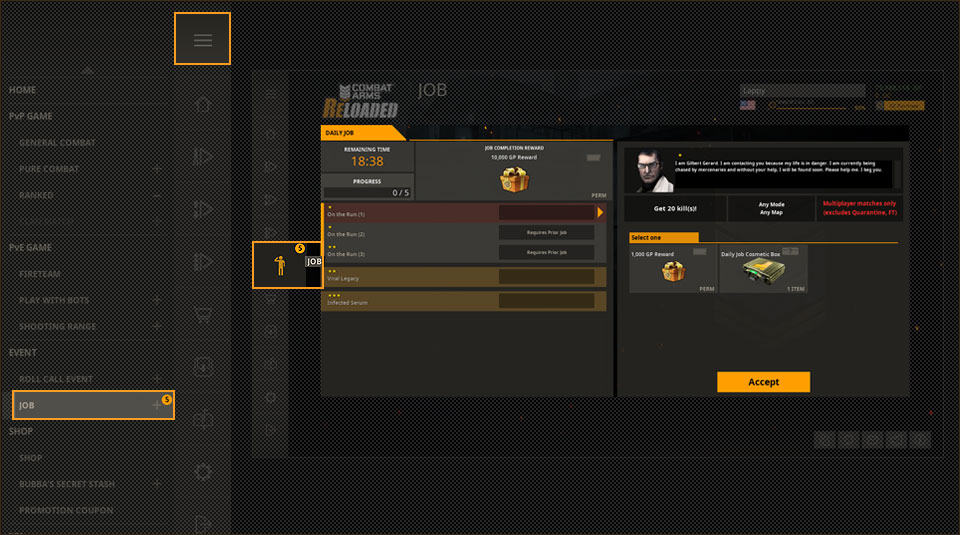Select the On the Run (2) job

[463, 233]
